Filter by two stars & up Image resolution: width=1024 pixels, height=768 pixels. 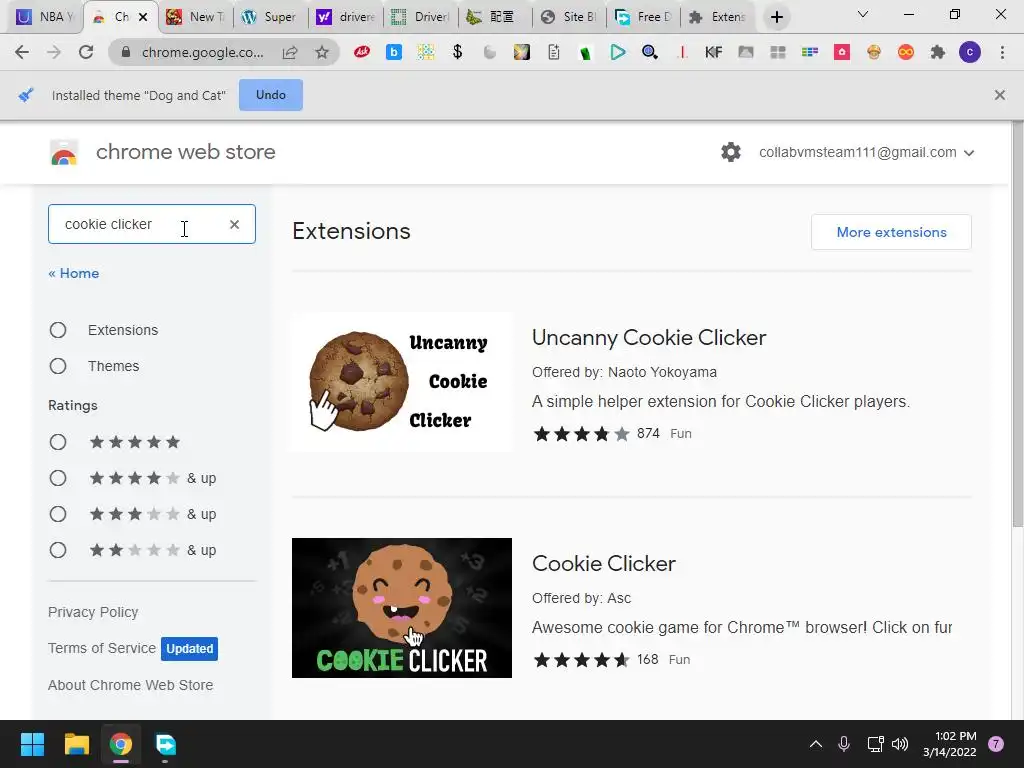58,550
